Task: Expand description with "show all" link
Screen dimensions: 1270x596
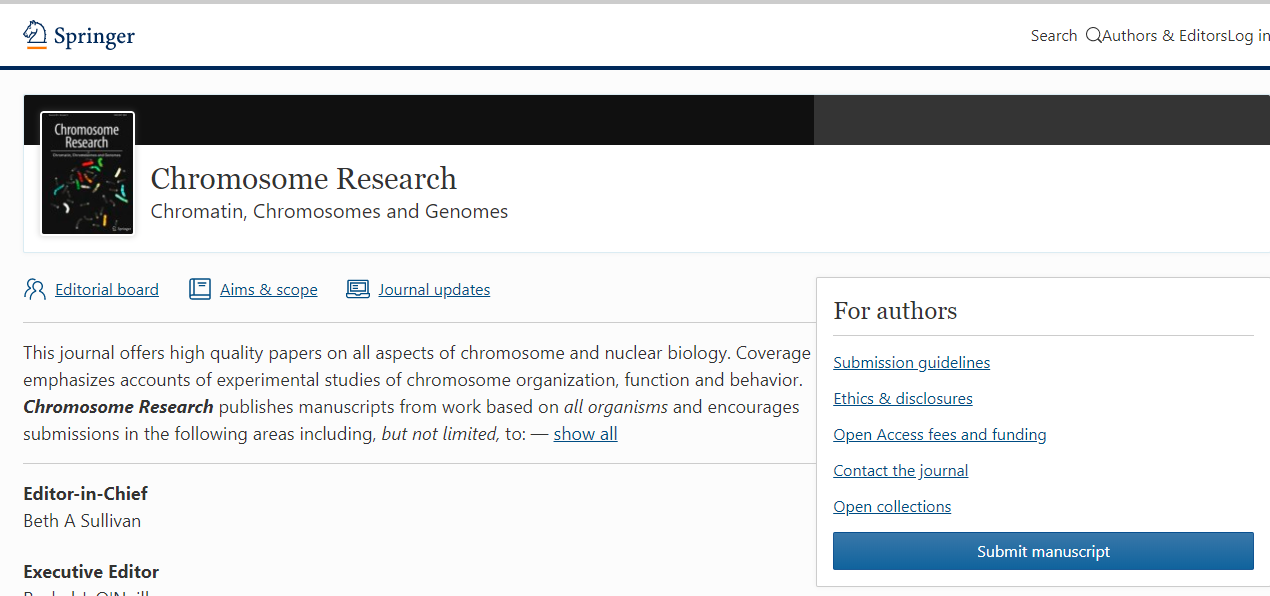Action: (585, 434)
